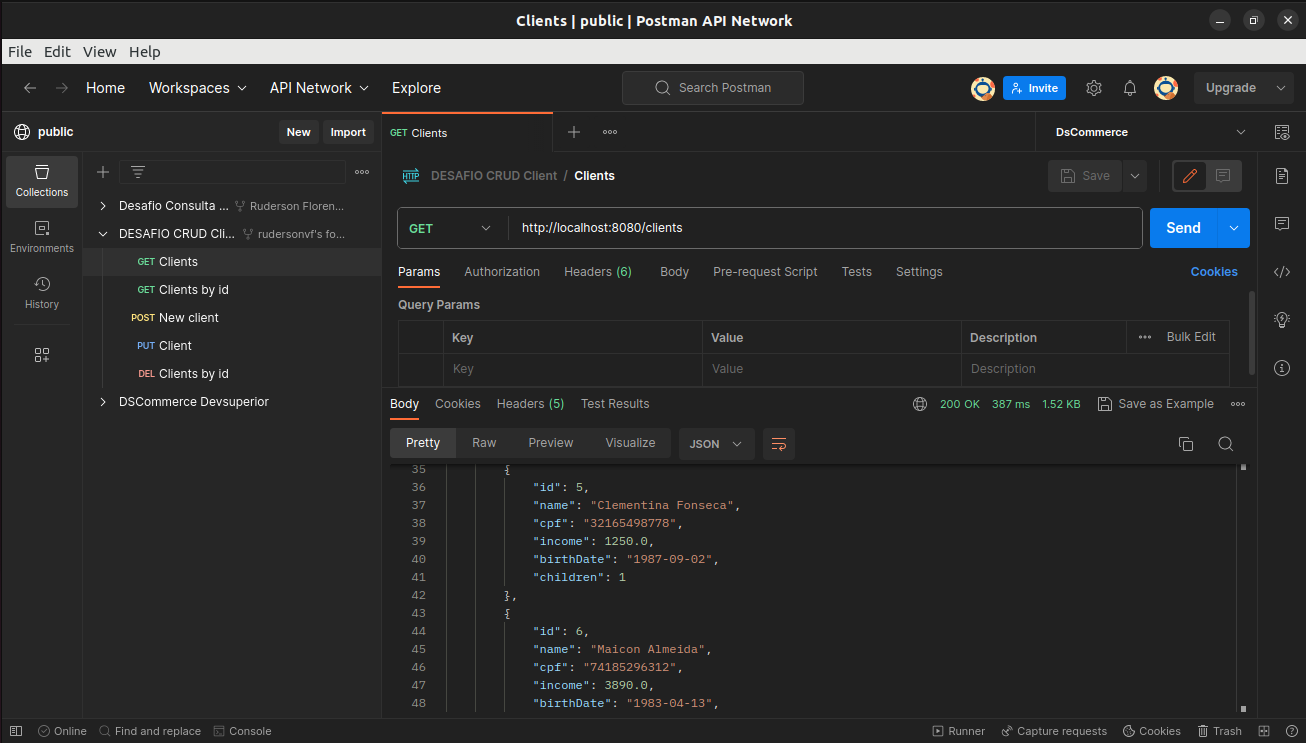1306x743 pixels.
Task: Toggle line wrap in response
Action: [x=779, y=444]
